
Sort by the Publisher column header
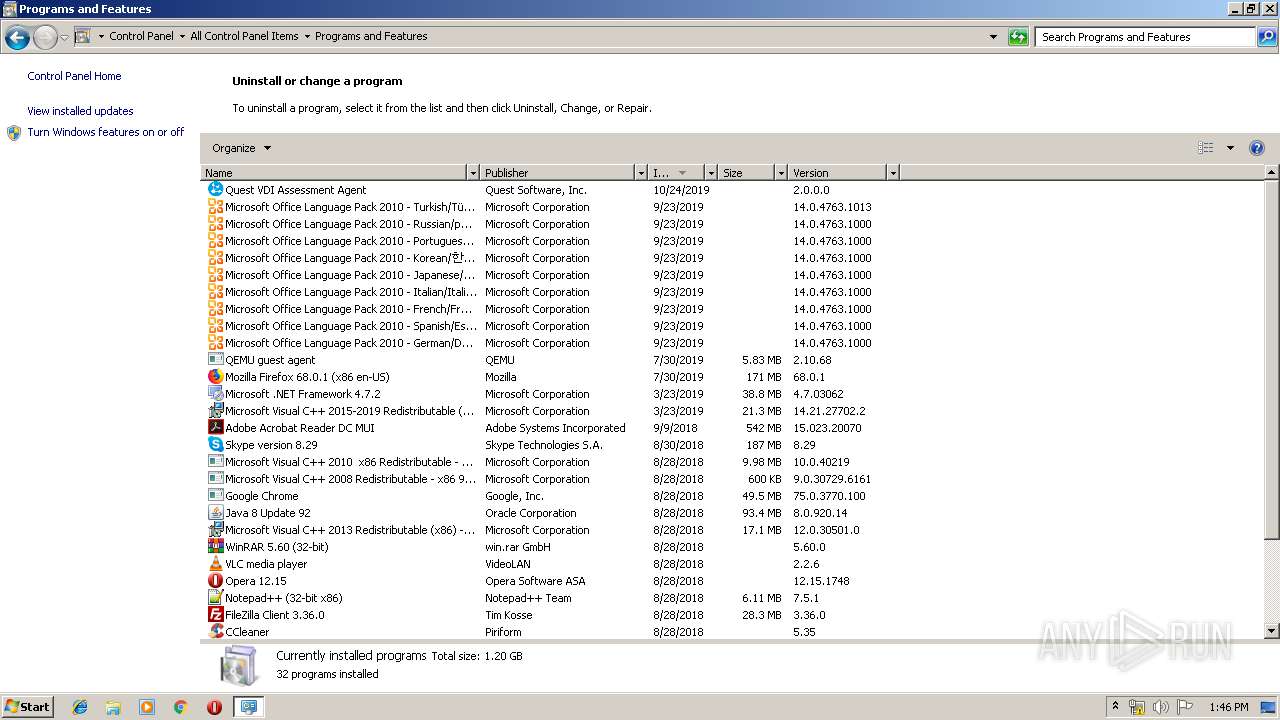point(557,173)
